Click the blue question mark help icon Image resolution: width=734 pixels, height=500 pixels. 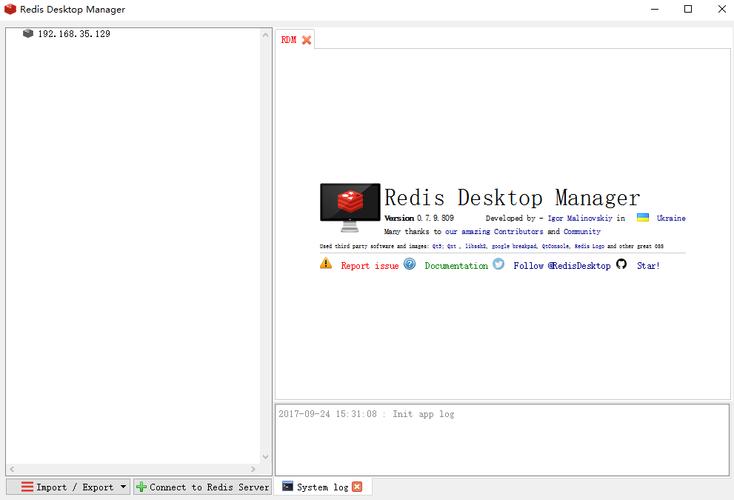pyautogui.click(x=410, y=264)
